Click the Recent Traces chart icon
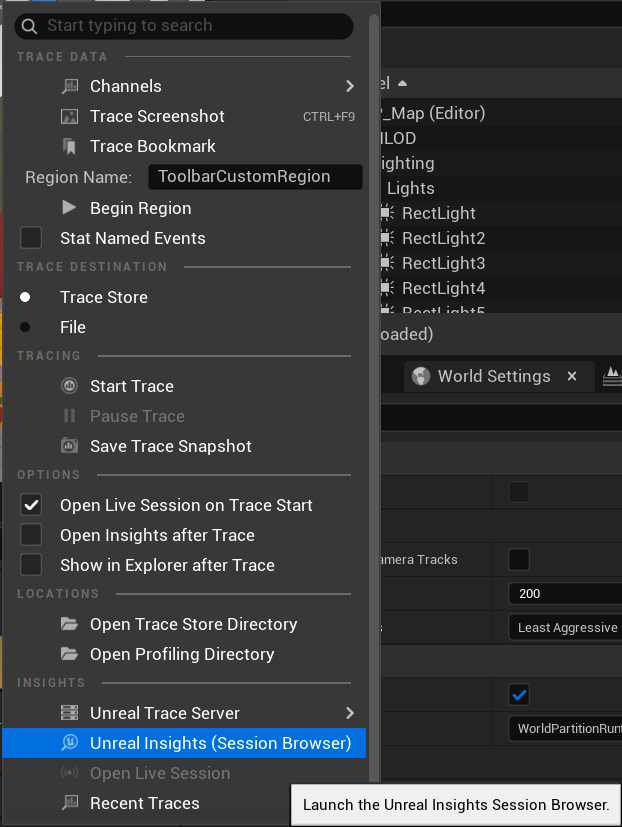The height and width of the screenshot is (827, 622). coord(70,803)
